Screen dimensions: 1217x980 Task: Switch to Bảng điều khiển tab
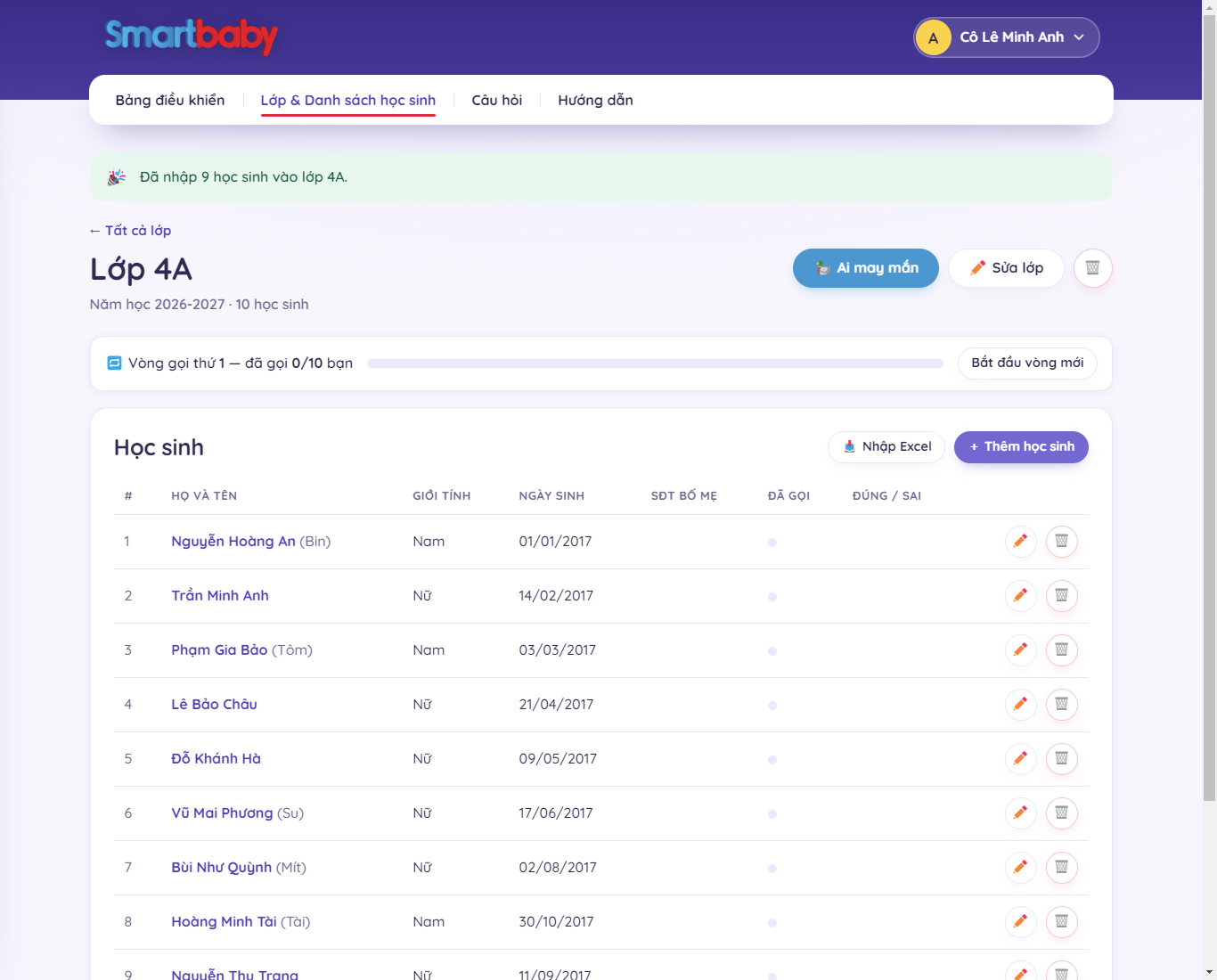[x=170, y=100]
